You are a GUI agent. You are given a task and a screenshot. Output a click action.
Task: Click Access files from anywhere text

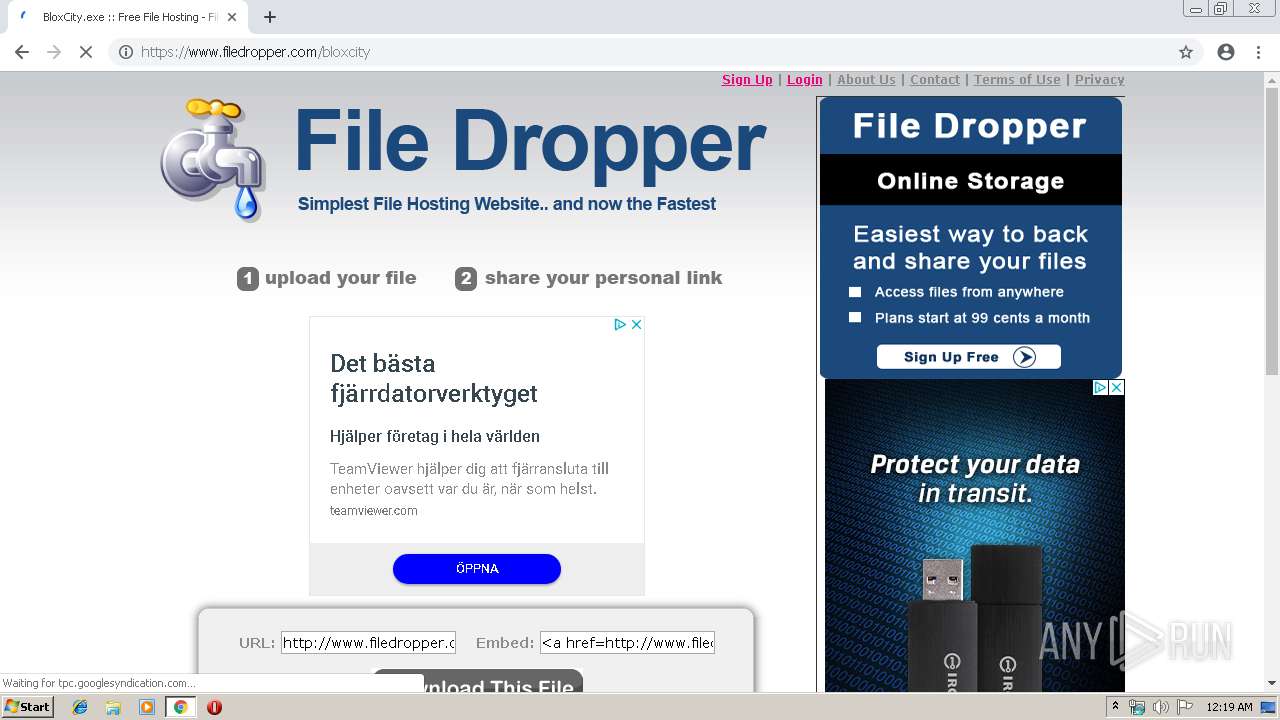(969, 292)
